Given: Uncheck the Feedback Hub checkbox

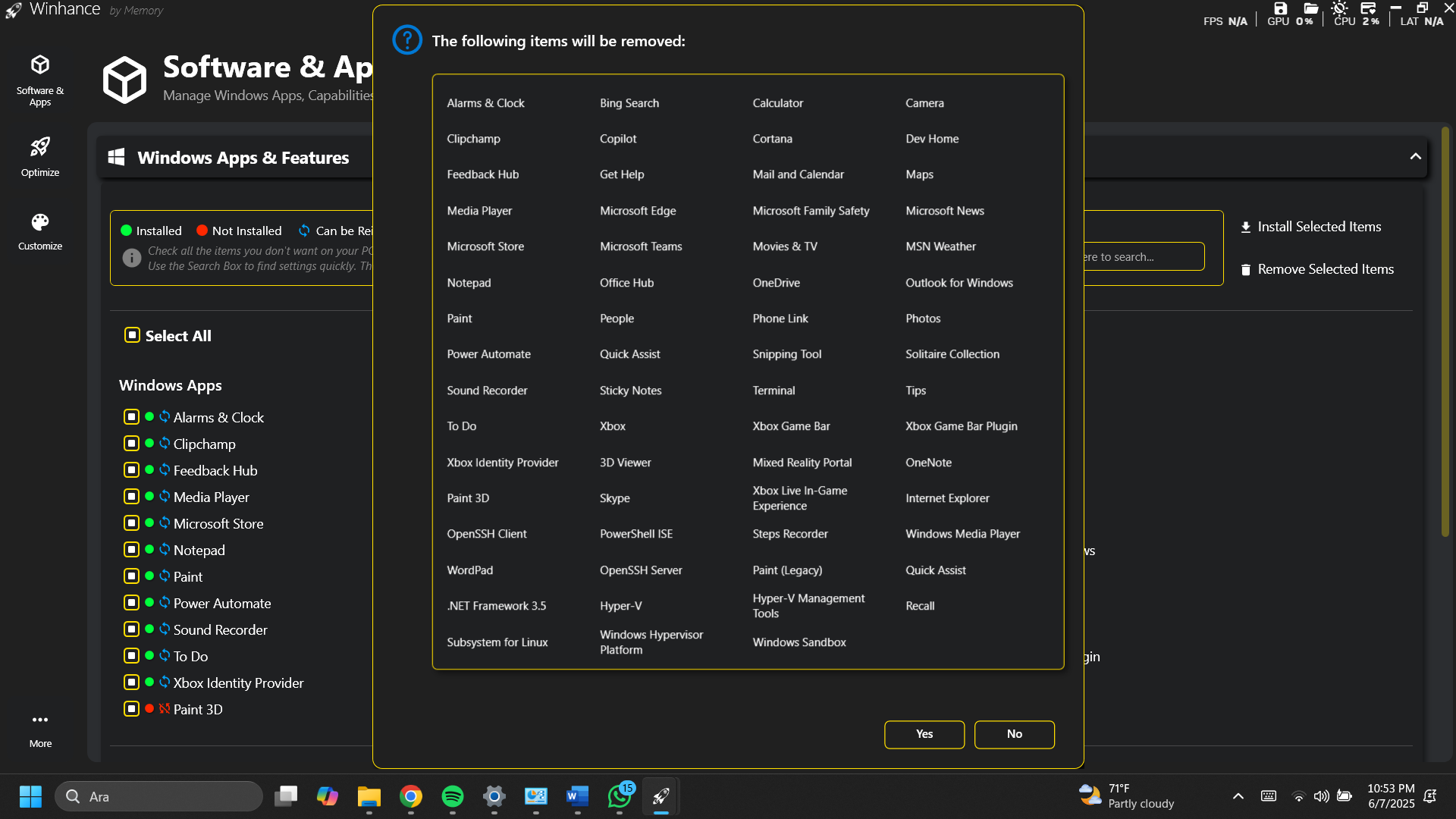Looking at the screenshot, I should point(131,470).
